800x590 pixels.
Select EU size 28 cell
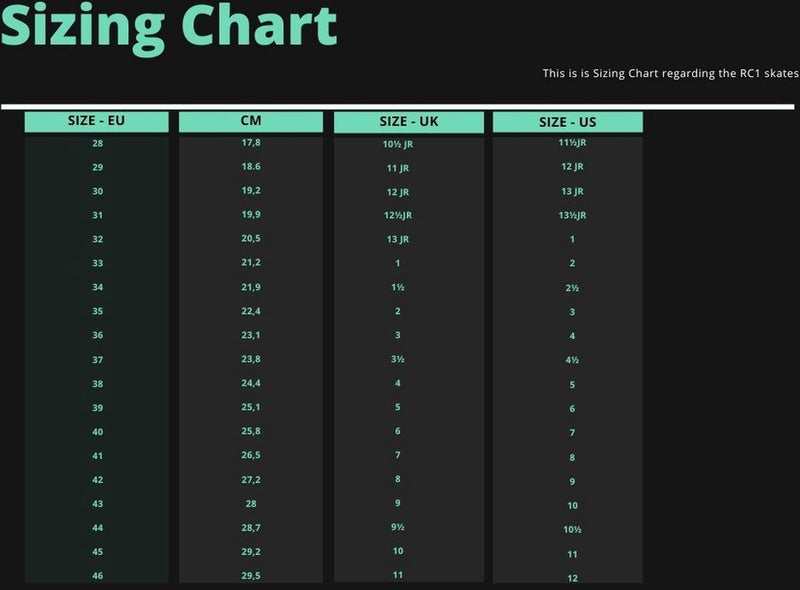pyautogui.click(x=97, y=143)
